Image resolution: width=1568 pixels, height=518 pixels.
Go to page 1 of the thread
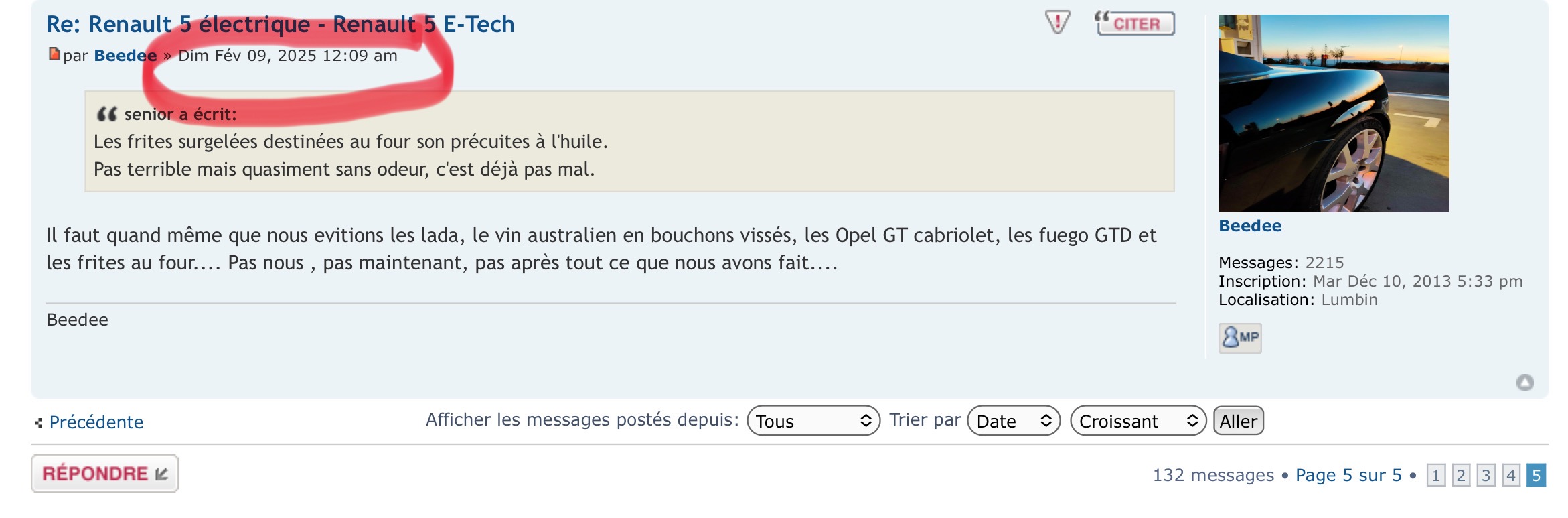point(1435,476)
